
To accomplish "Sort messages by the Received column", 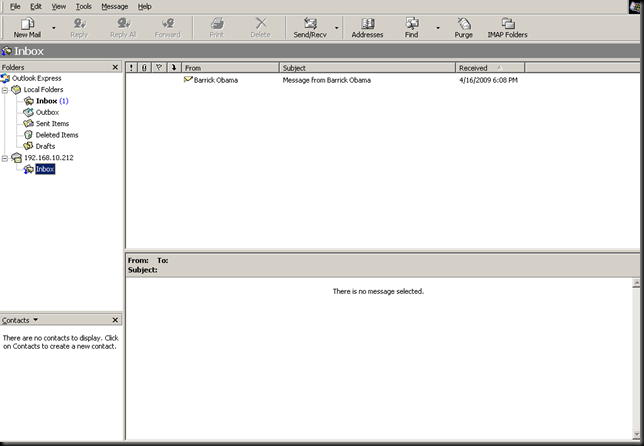I will tap(490, 68).
